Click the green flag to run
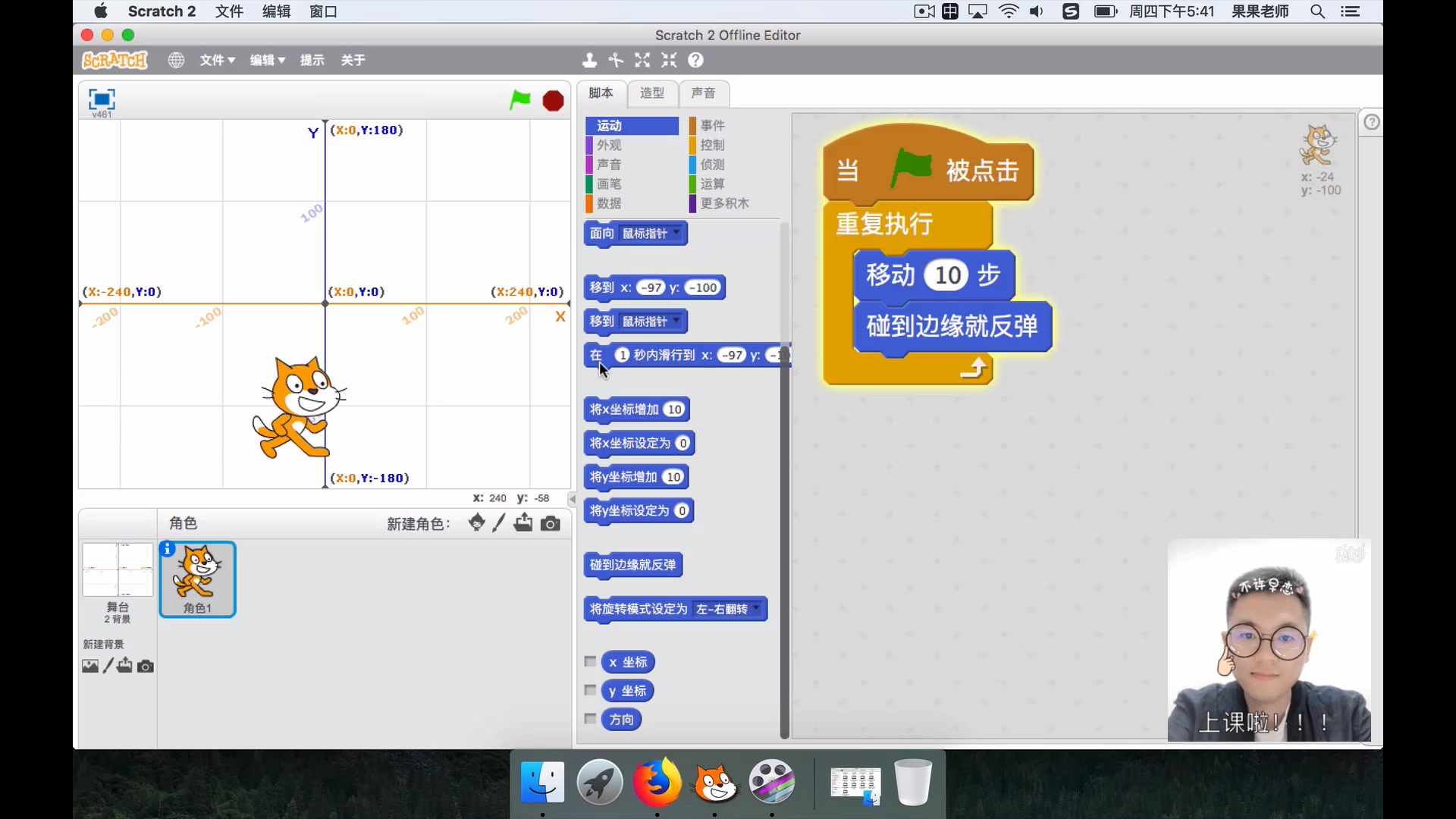The image size is (1456, 819). [519, 100]
